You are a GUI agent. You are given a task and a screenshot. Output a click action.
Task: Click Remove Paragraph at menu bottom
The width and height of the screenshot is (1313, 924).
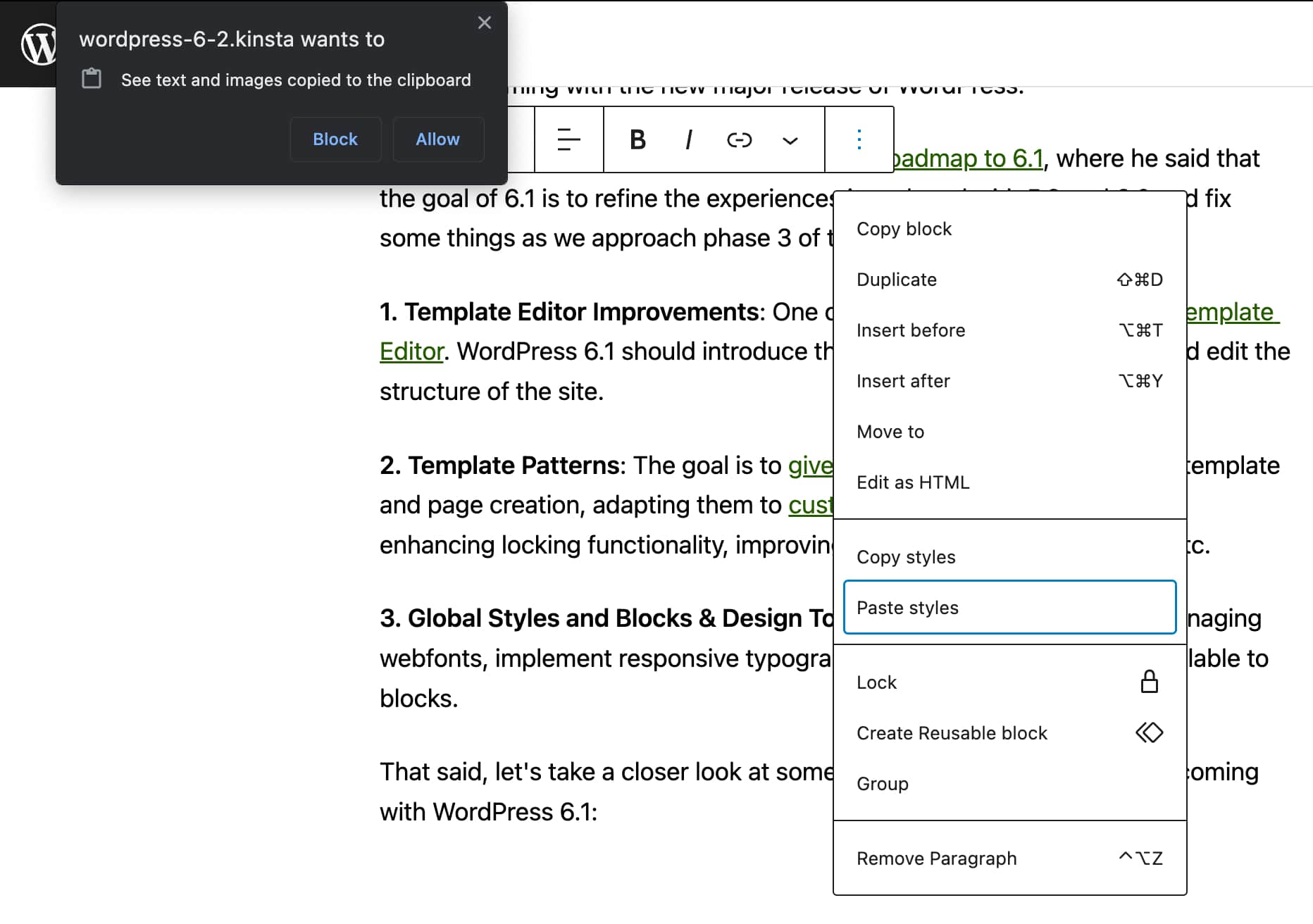936,858
